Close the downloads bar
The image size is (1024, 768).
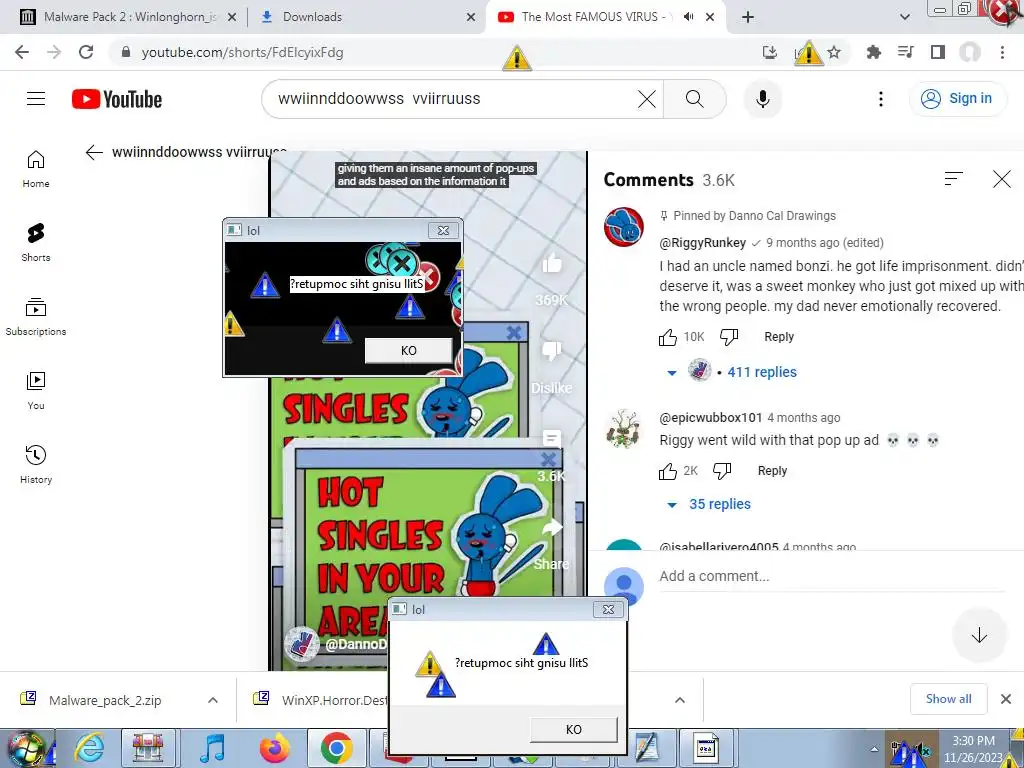[1006, 699]
